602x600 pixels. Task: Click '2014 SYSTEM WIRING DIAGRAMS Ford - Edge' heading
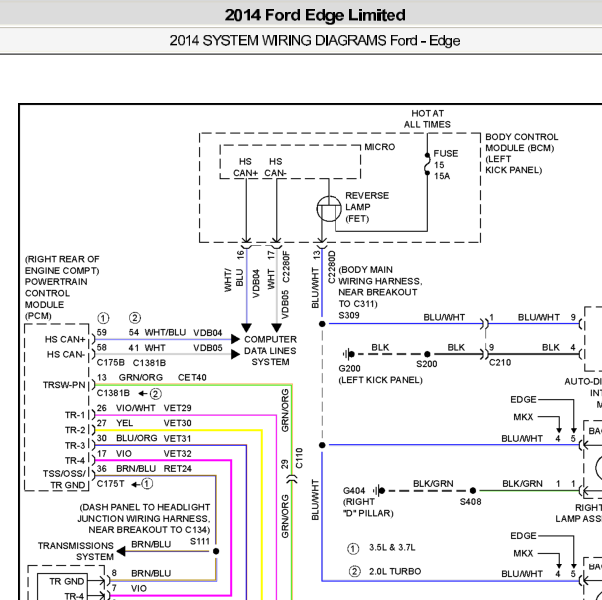(314, 41)
